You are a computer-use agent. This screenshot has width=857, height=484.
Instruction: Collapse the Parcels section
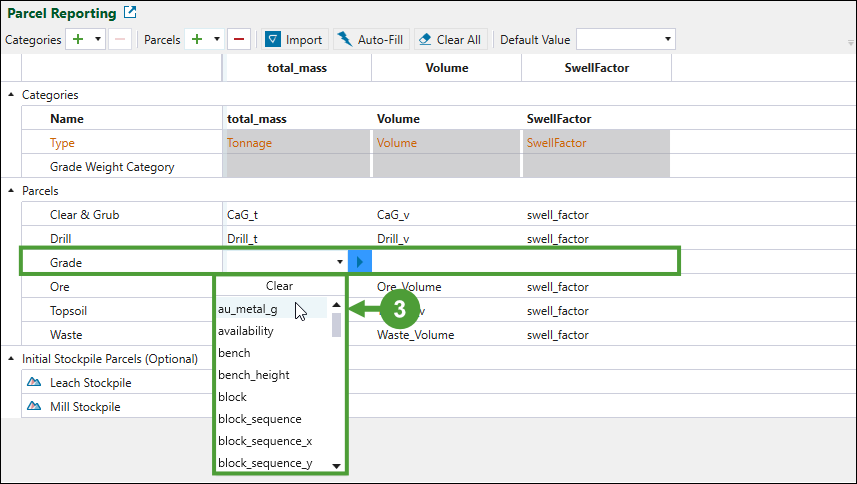(x=11, y=190)
